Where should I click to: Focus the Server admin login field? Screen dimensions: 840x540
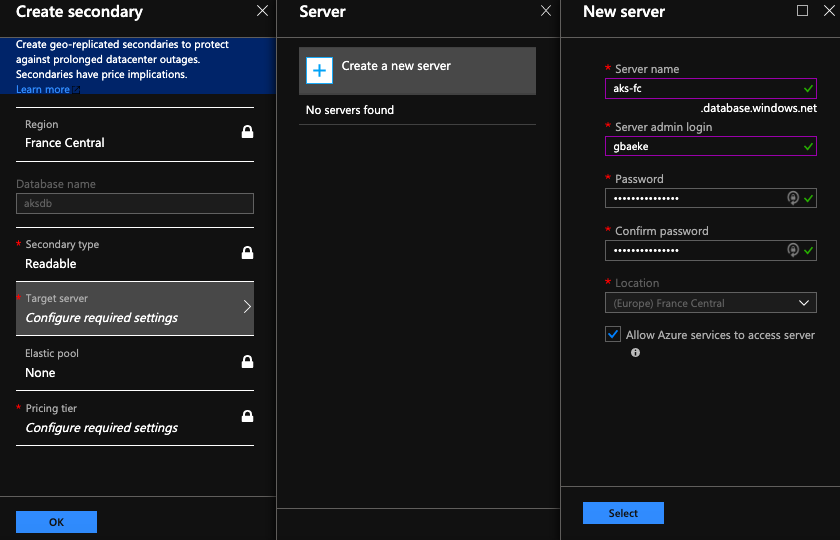click(700, 146)
